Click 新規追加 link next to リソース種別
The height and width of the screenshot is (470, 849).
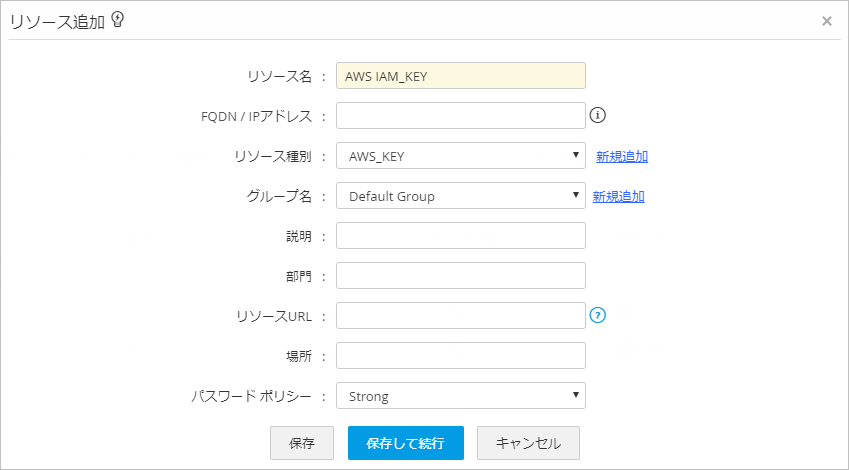(622, 156)
